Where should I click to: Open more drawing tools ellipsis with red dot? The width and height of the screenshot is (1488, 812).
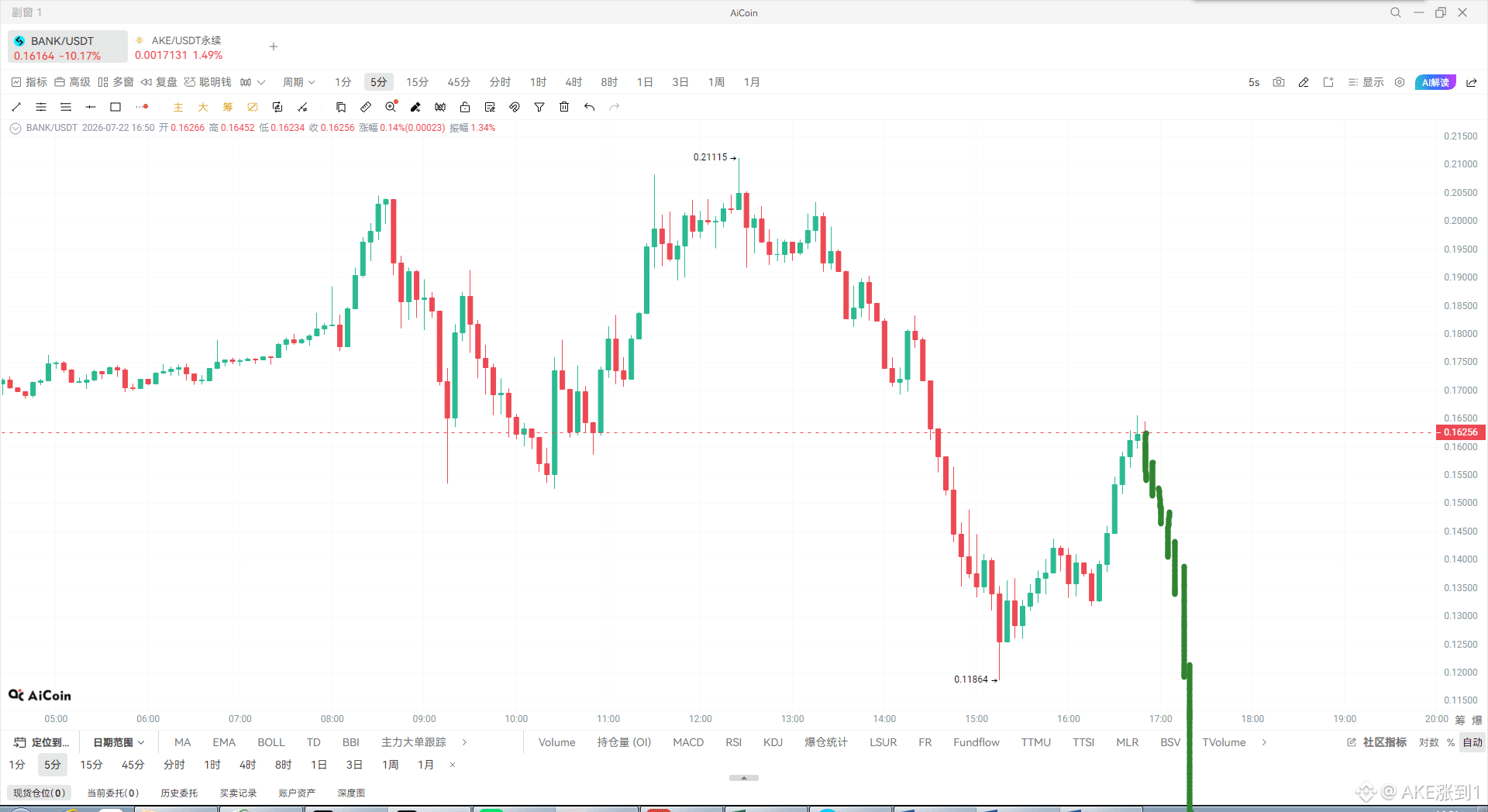(142, 107)
